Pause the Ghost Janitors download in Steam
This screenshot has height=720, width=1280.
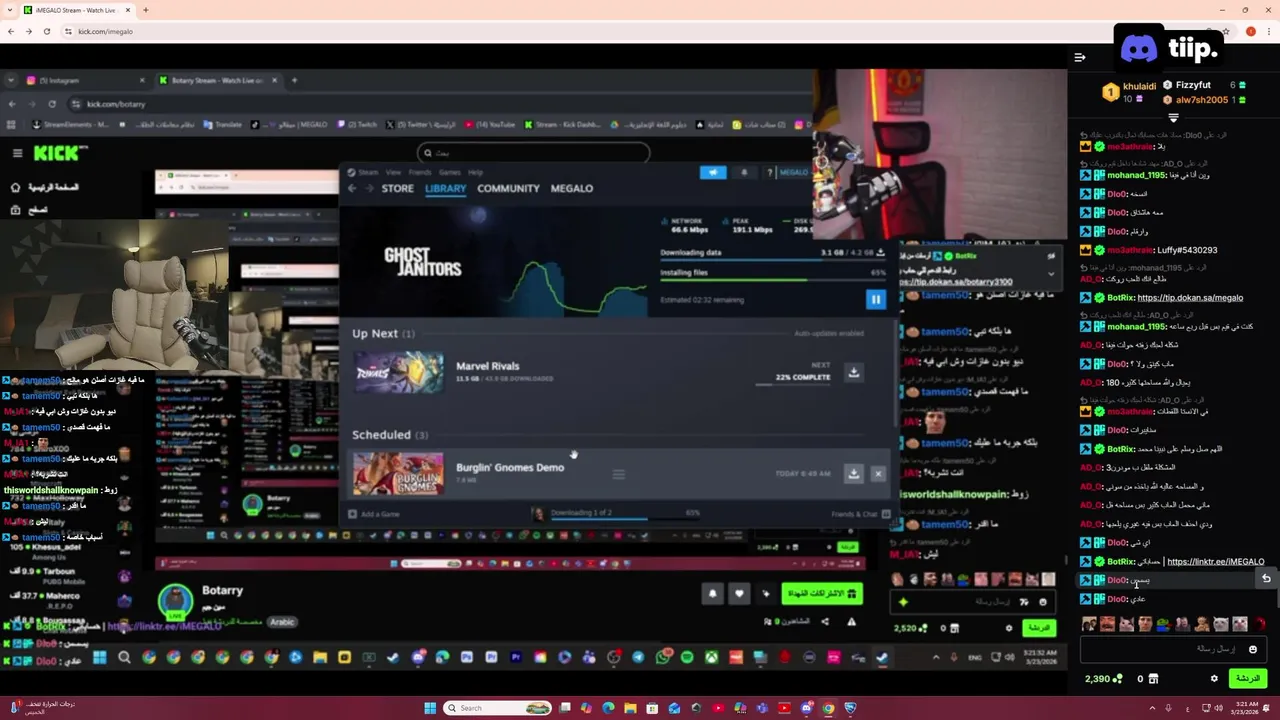pyautogui.click(x=875, y=299)
